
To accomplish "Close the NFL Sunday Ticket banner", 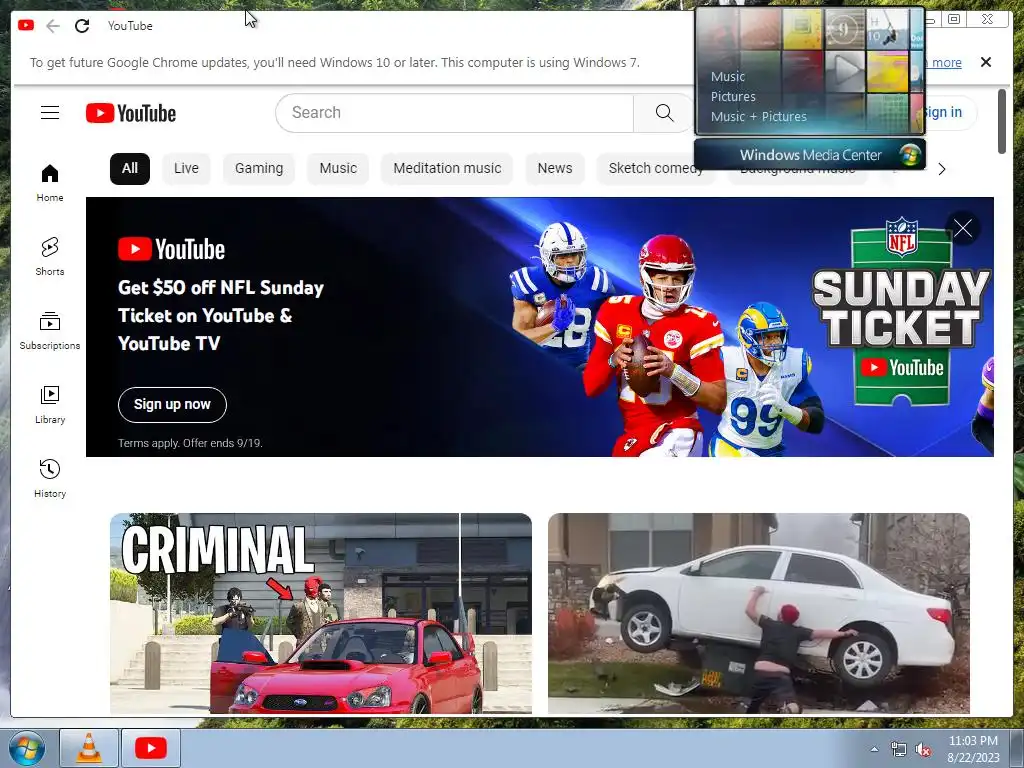I will [963, 229].
